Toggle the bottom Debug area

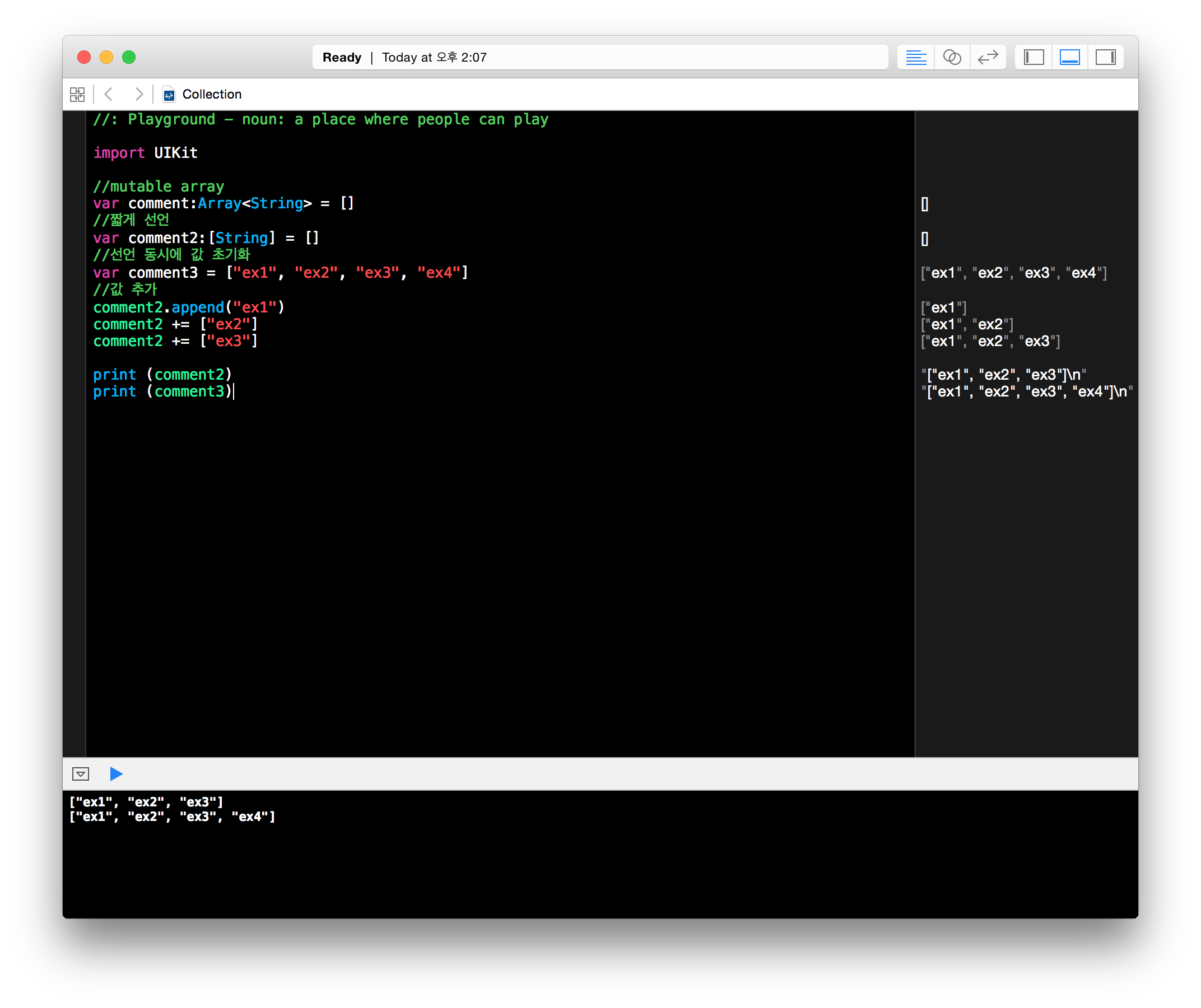(x=1069, y=57)
